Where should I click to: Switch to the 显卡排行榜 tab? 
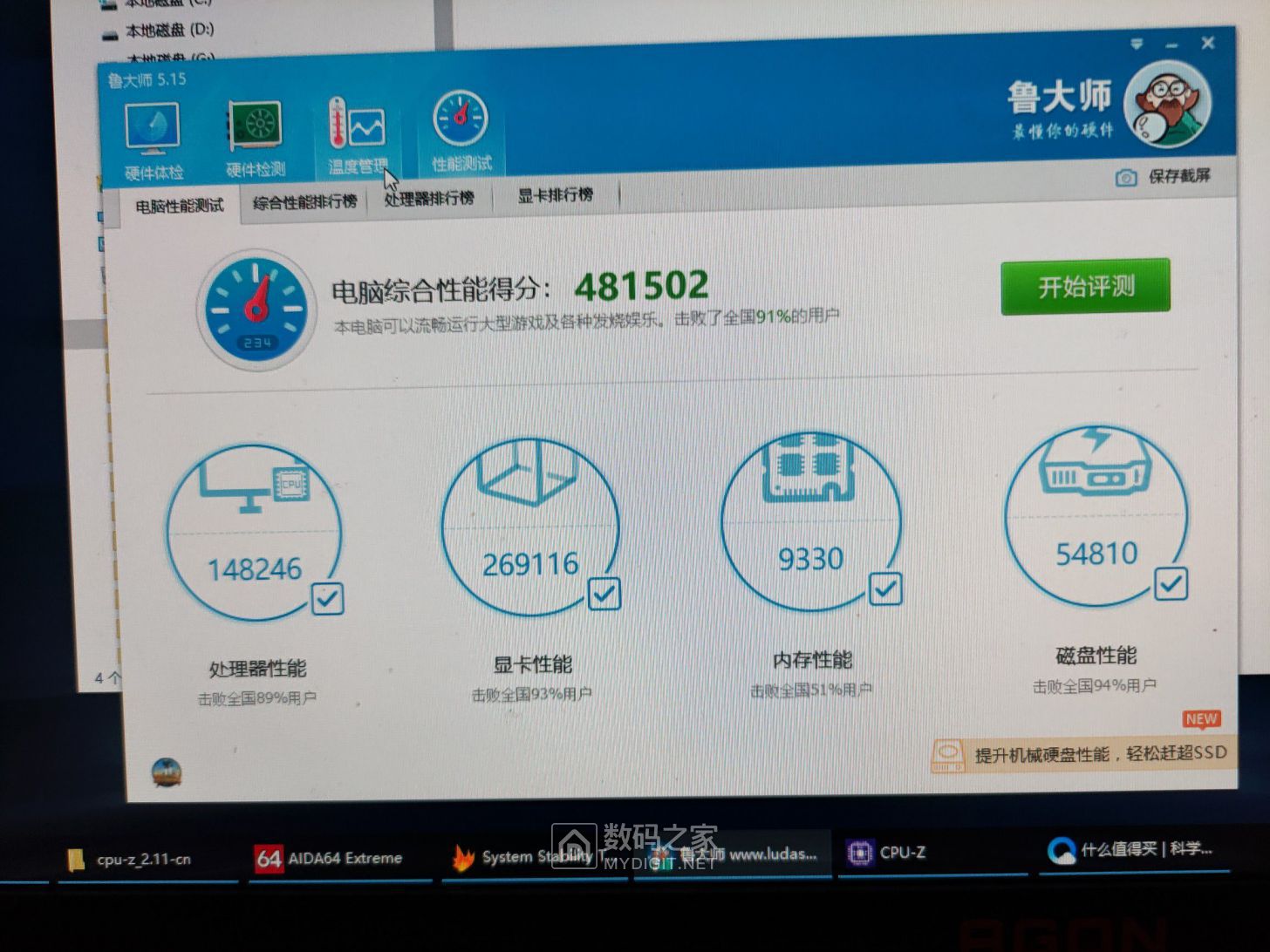(x=555, y=195)
